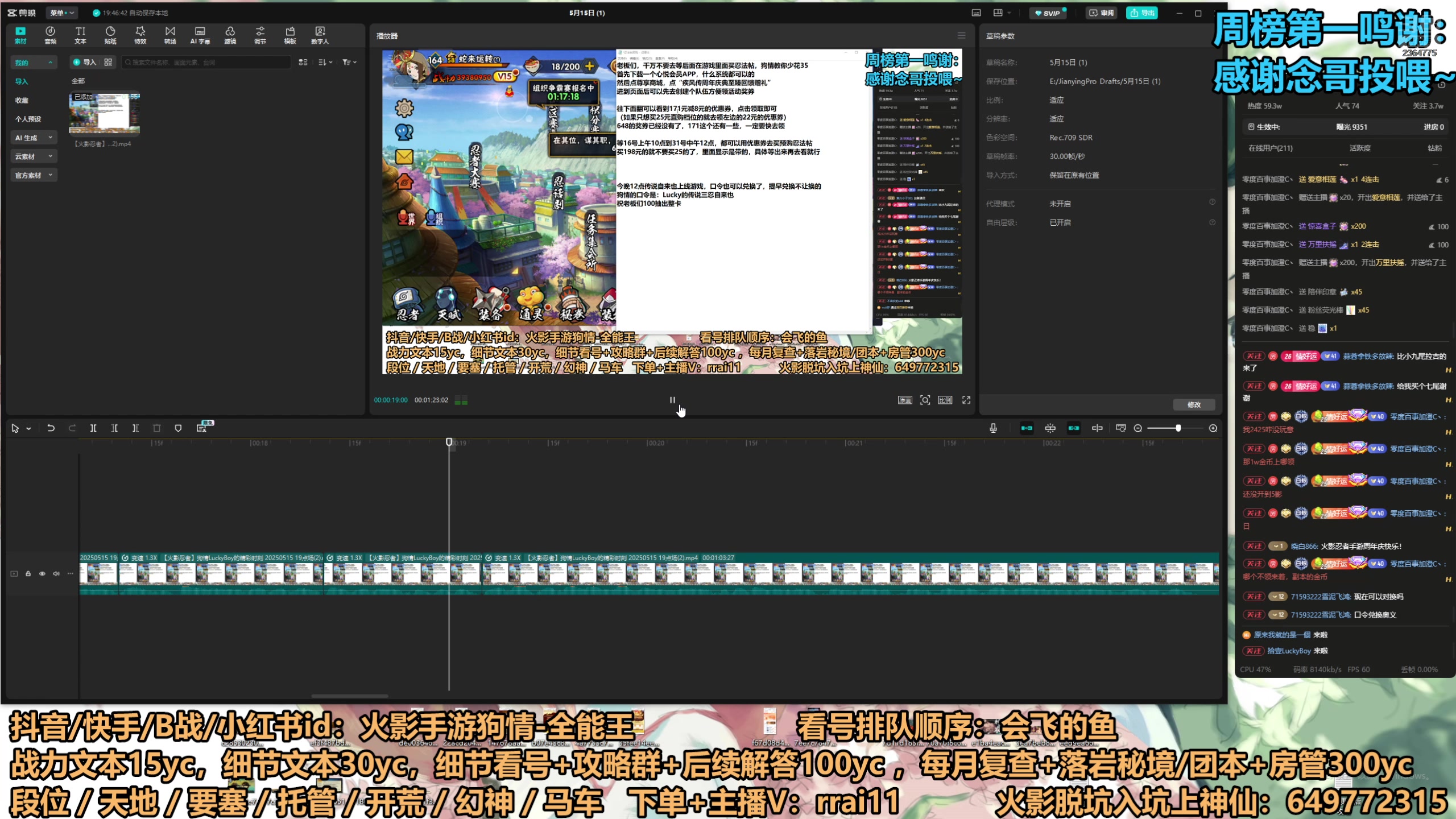This screenshot has height=819, width=1456.
Task: Click the microphone record voiceover icon
Action: tap(993, 428)
